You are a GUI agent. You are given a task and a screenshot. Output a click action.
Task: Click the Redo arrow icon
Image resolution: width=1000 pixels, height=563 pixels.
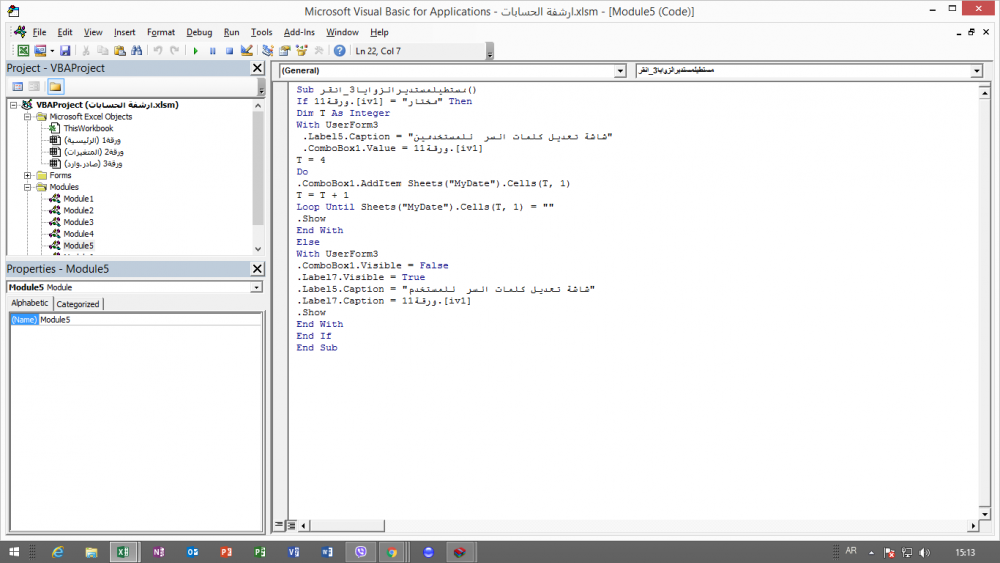pos(174,51)
